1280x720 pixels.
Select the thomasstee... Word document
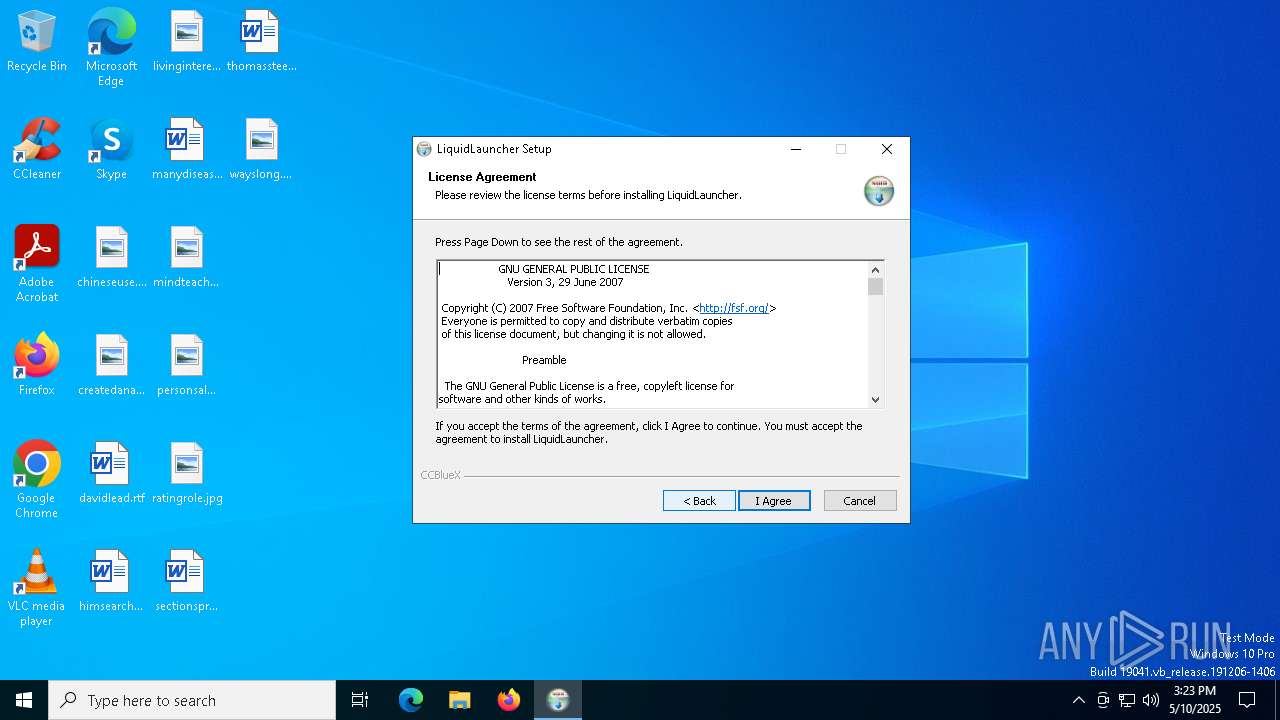[261, 41]
